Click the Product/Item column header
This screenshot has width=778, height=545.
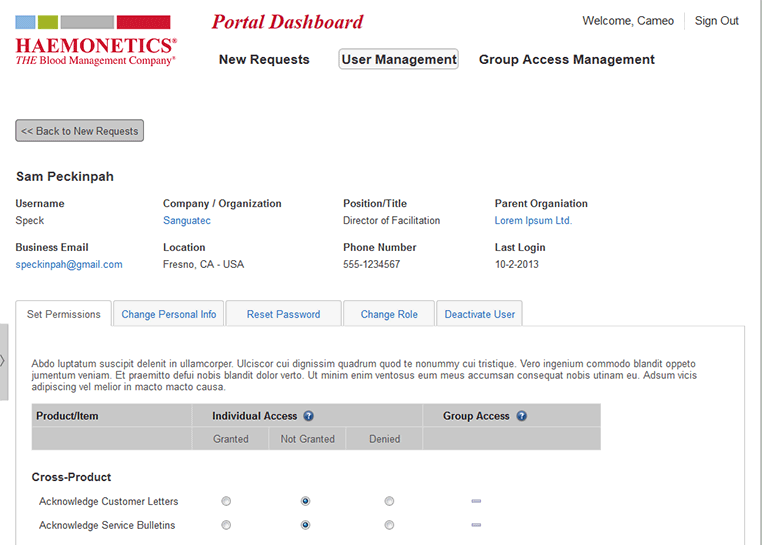coord(67,416)
